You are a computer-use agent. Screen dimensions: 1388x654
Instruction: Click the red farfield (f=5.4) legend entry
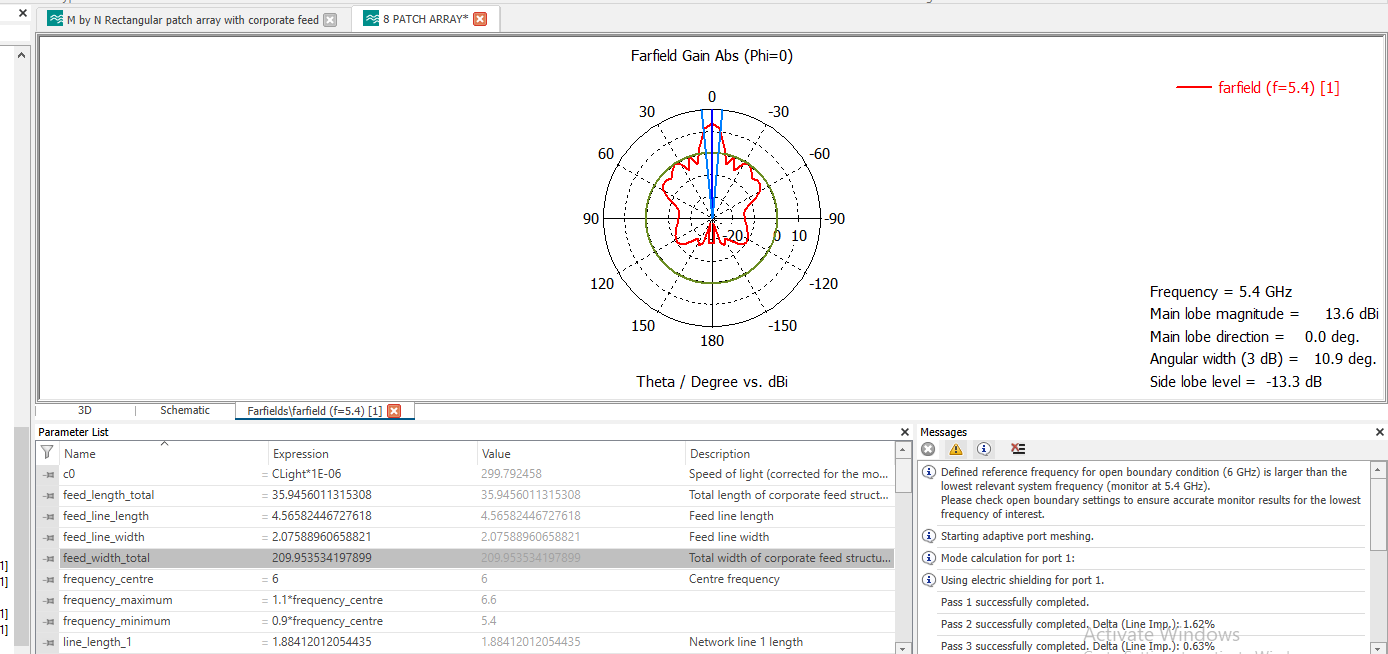1277,88
